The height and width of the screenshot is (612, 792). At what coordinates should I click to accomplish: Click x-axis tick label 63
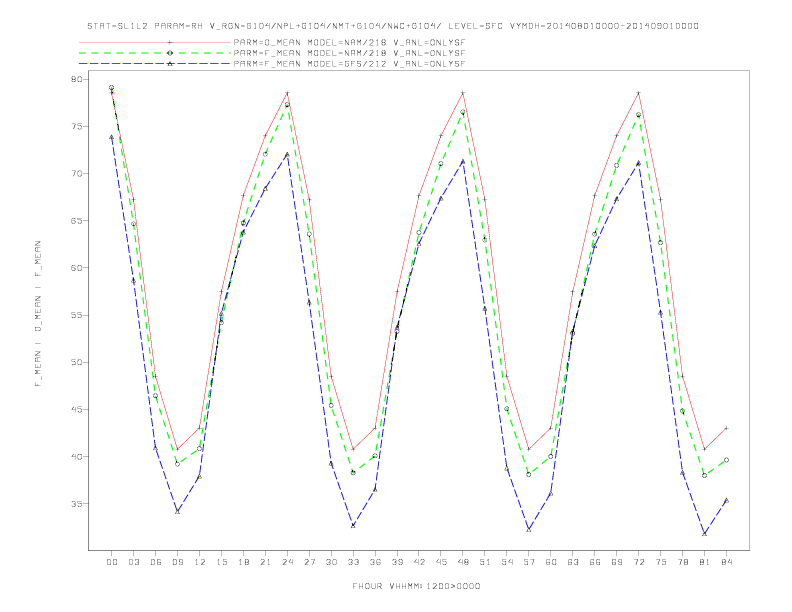point(573,562)
